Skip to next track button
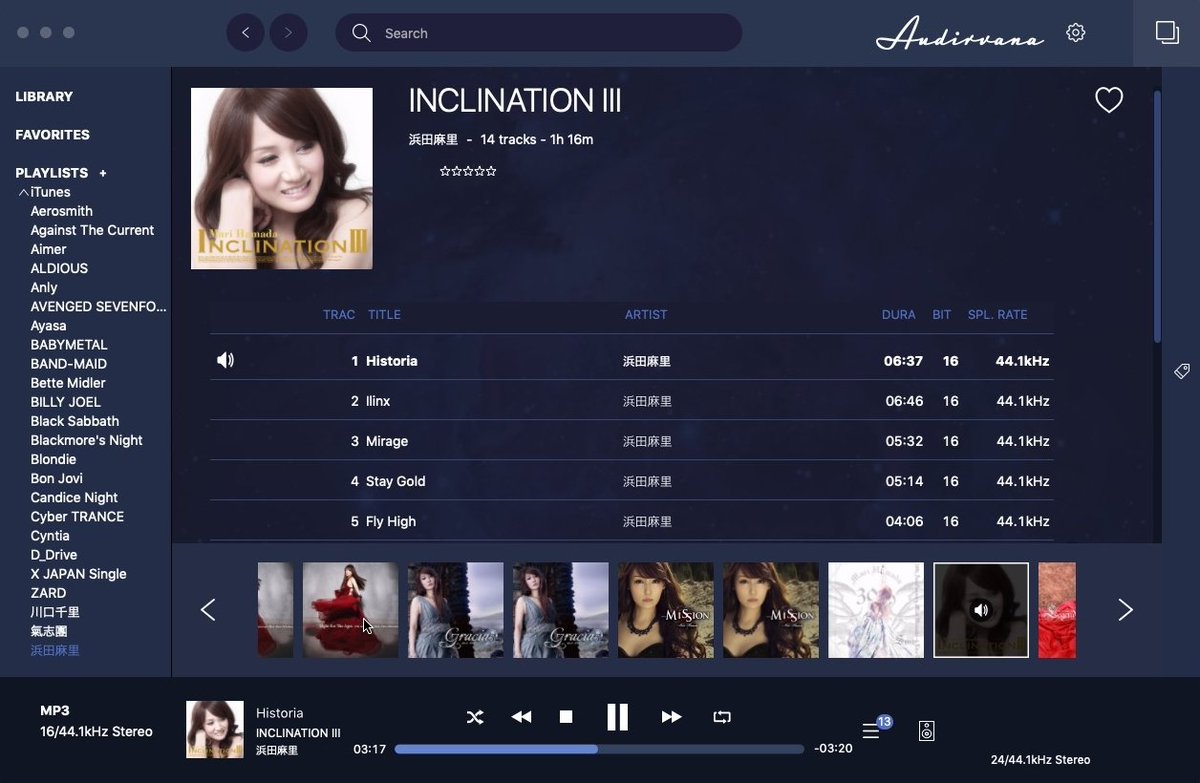 point(671,717)
